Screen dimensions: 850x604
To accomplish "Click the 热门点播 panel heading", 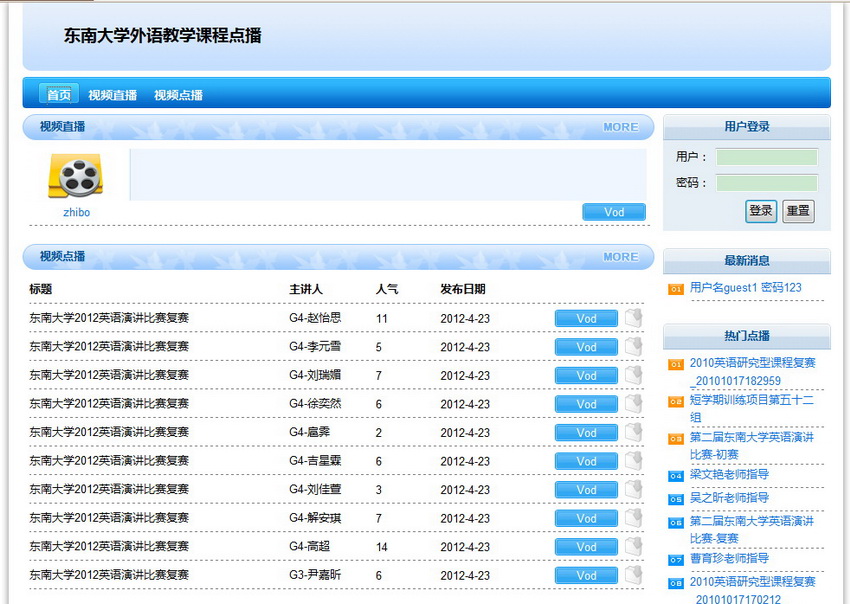I will pyautogui.click(x=747, y=336).
